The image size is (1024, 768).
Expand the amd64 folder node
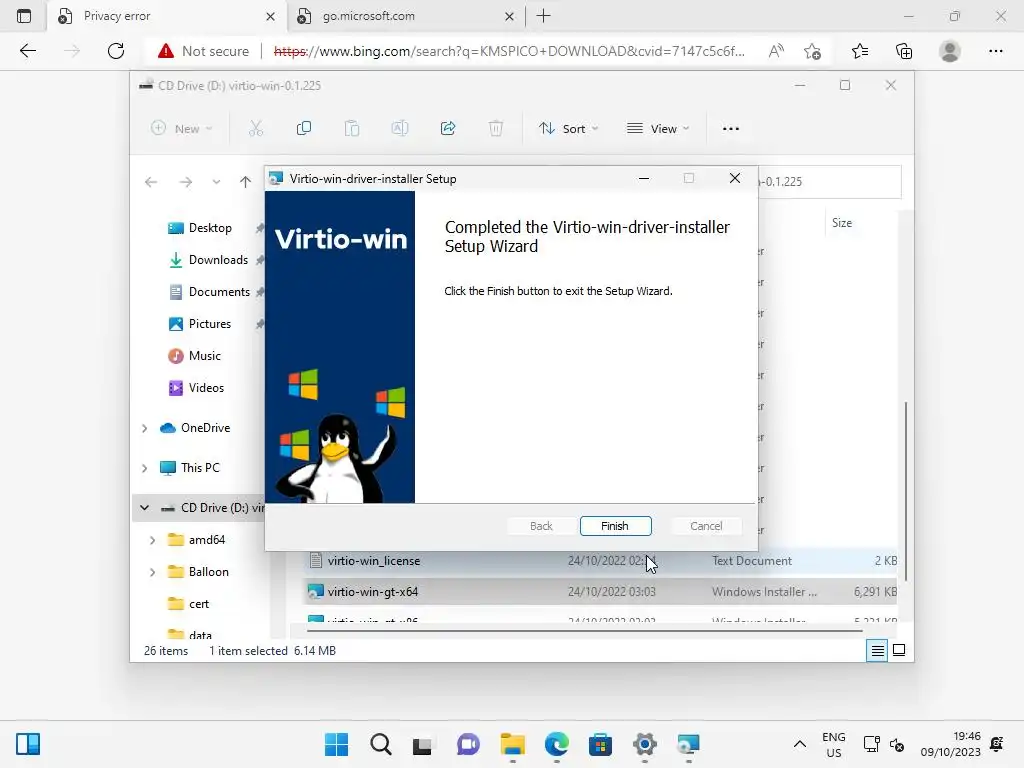(x=152, y=540)
